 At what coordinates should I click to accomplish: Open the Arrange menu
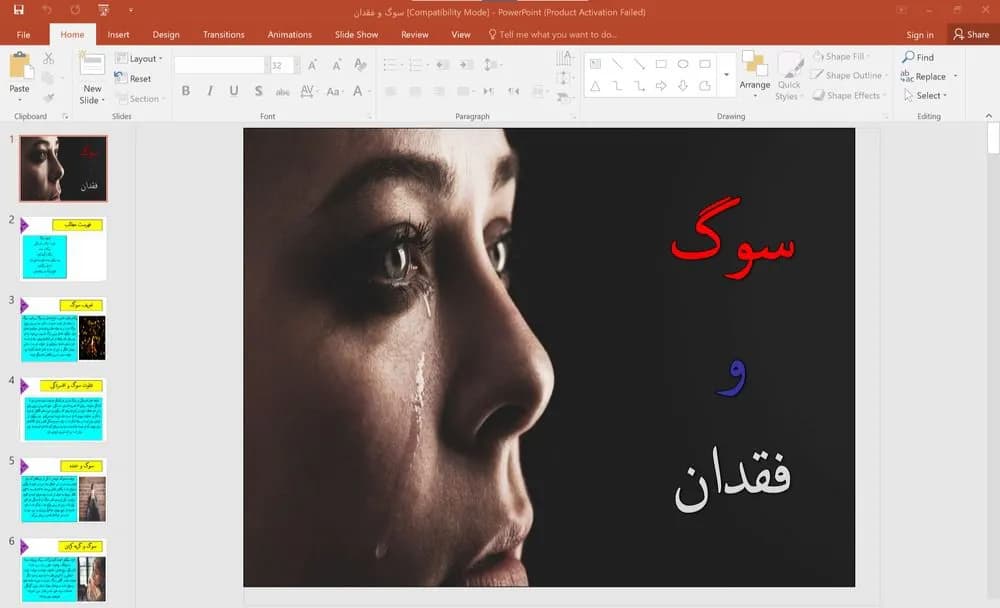754,75
